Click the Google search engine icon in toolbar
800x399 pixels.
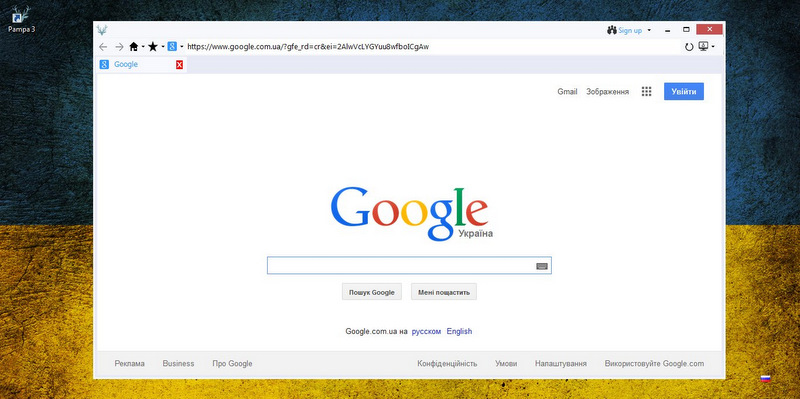pos(172,47)
